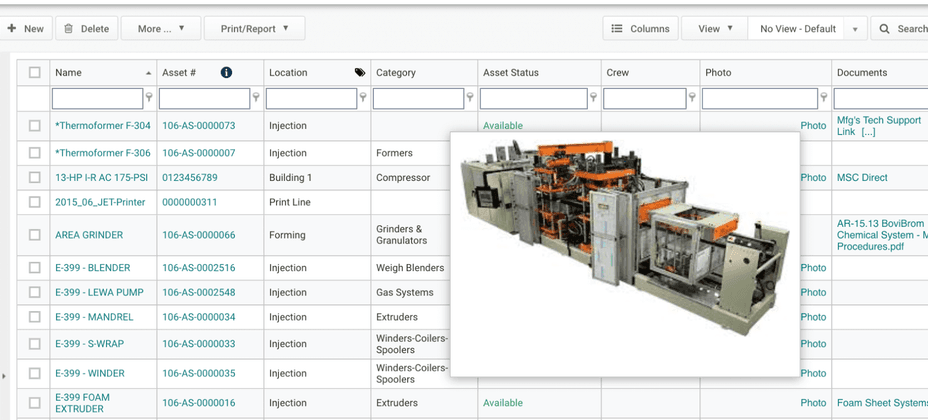
Task: Click the filter icon under Asset Status column
Action: 594,98
